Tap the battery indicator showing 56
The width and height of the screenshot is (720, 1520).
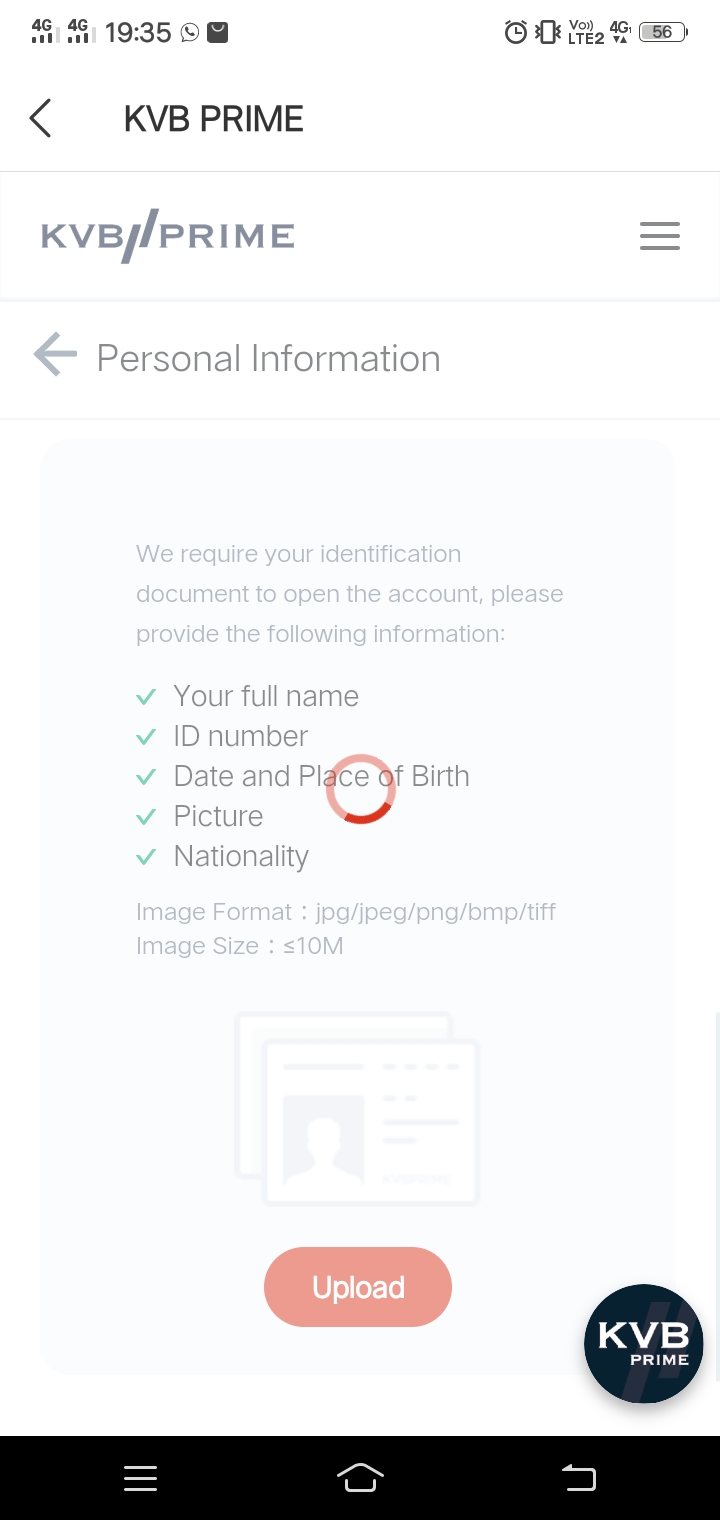663,32
